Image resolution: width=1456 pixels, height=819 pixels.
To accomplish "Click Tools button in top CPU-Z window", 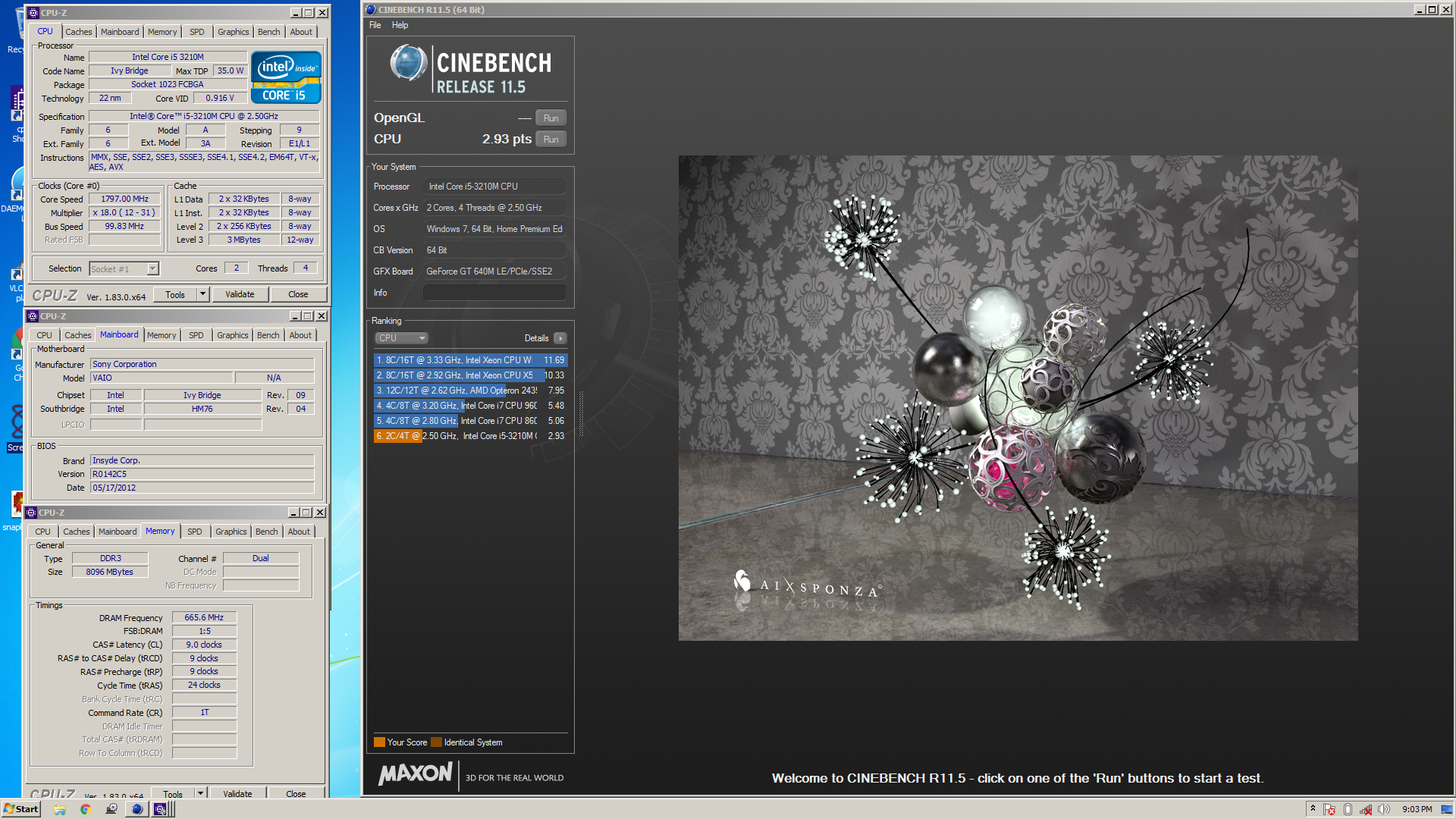I will pyautogui.click(x=175, y=294).
